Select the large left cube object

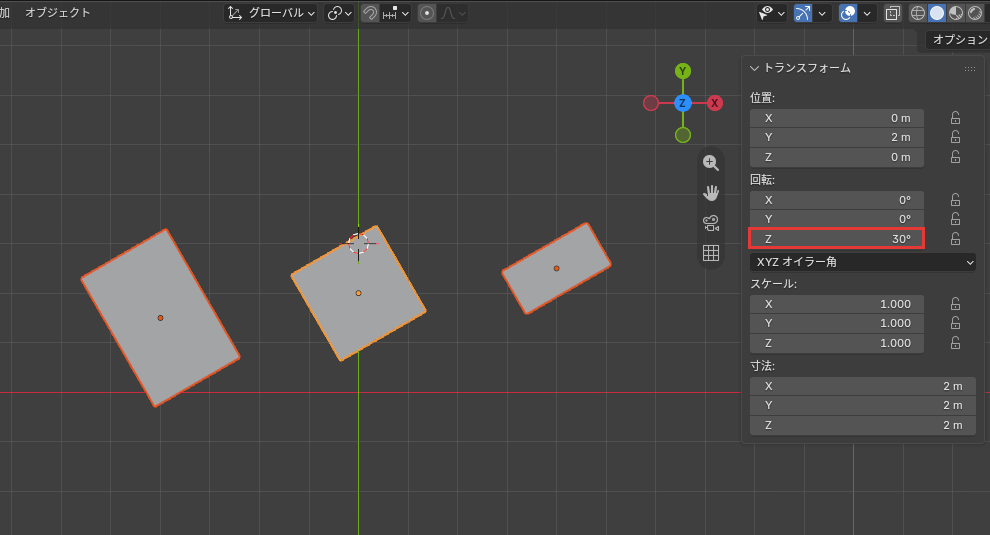tap(160, 318)
